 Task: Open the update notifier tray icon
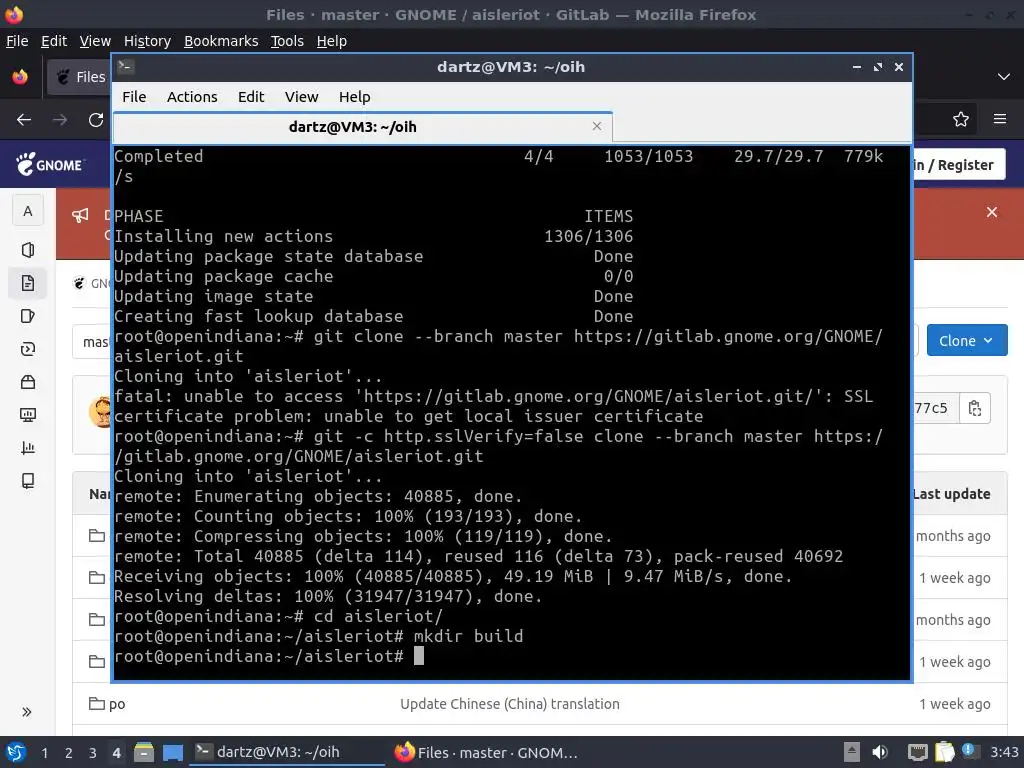pos(969,751)
